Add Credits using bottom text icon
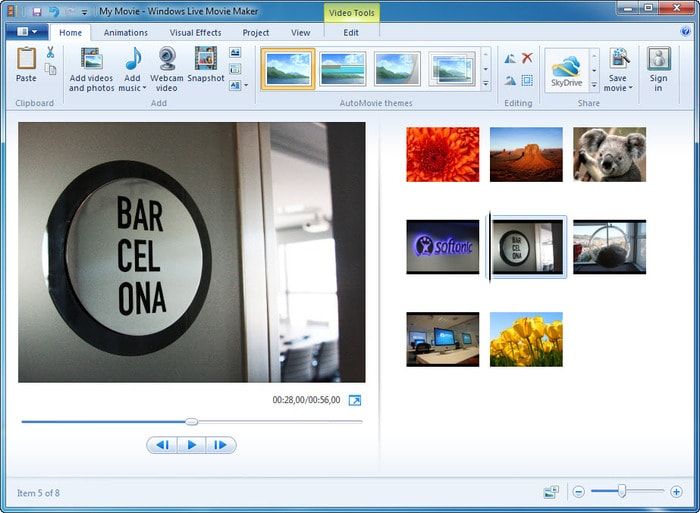Screen dimensions: 700x513 pyautogui.click(x=235, y=85)
